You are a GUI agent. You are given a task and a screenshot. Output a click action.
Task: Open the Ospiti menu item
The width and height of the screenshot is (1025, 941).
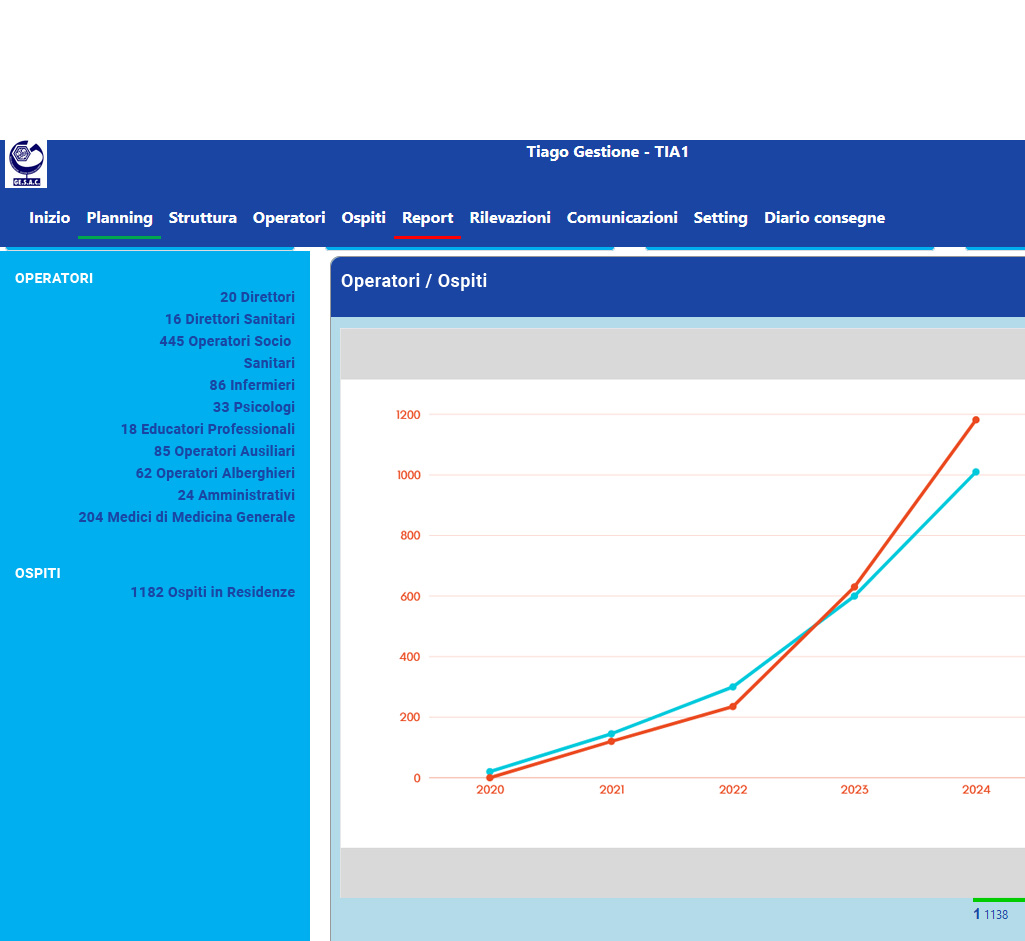click(363, 218)
